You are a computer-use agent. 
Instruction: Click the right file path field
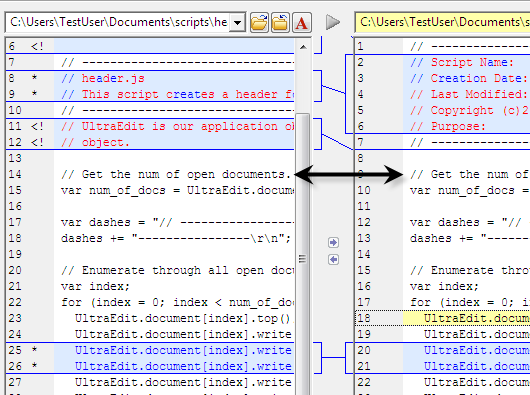(442, 22)
